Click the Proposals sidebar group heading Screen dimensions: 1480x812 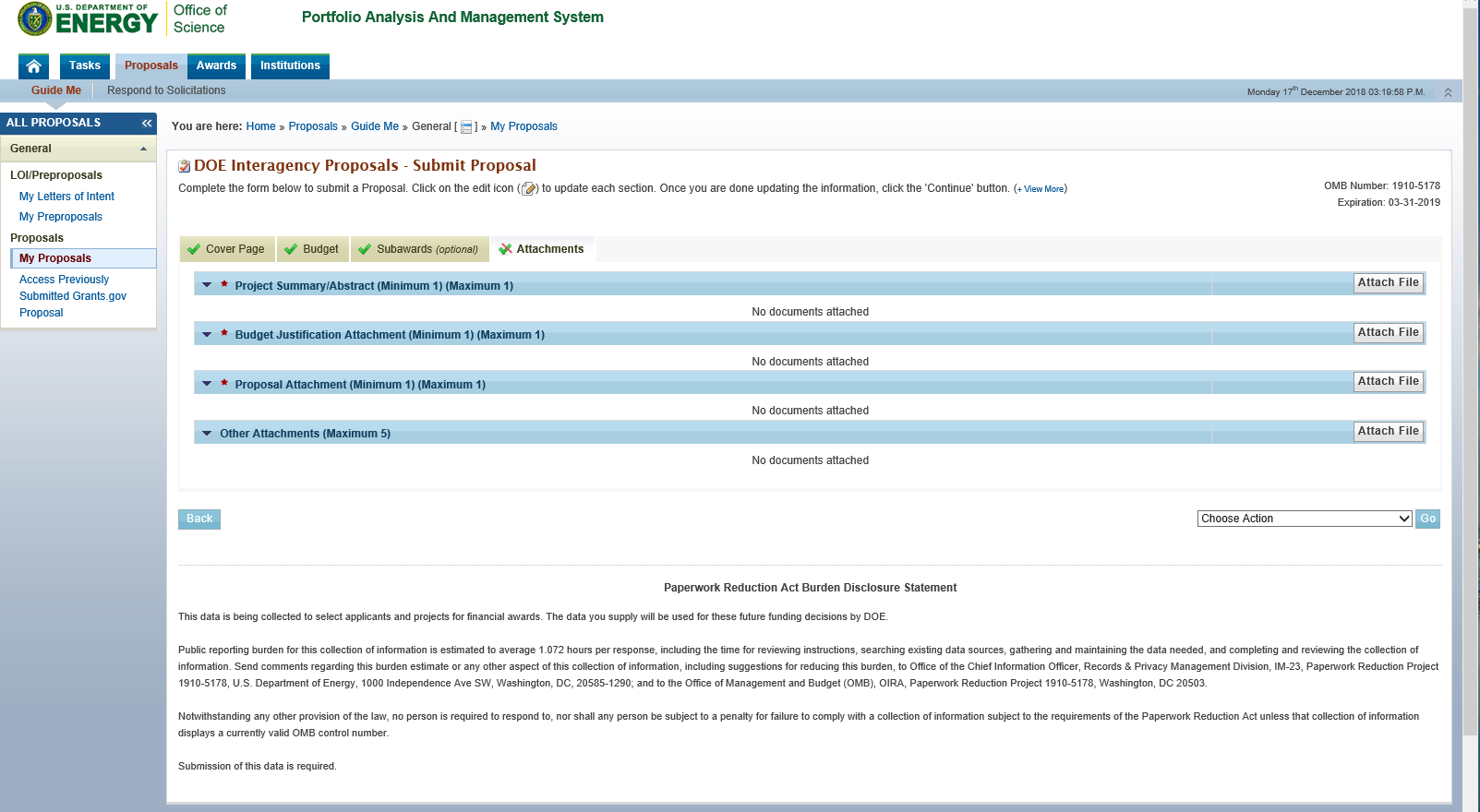click(37, 238)
